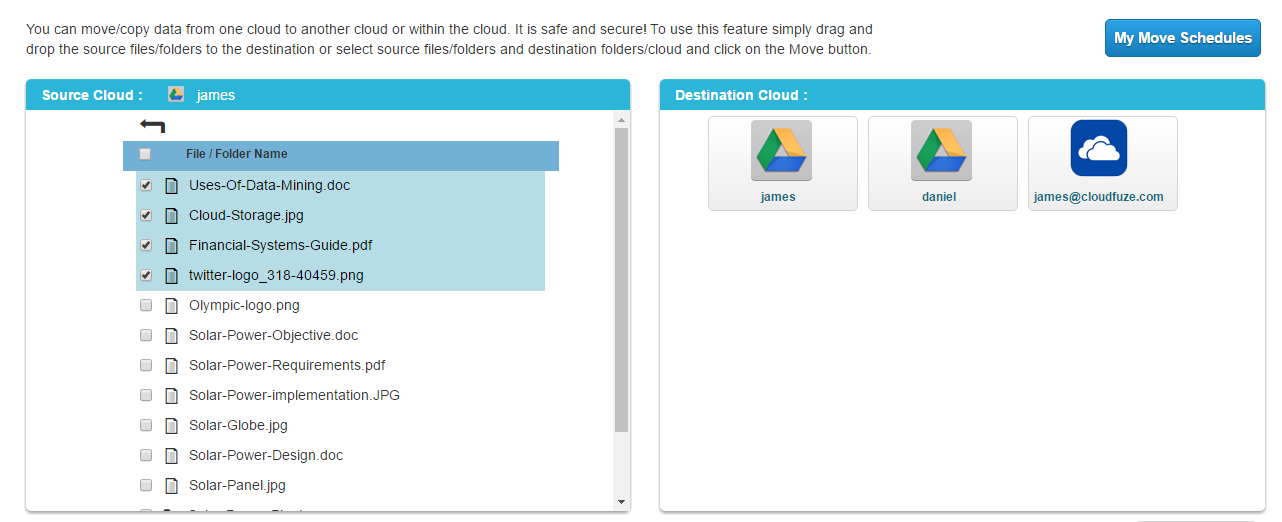Click the back arrow icon above file list
1282x522 pixels.
coord(153,126)
